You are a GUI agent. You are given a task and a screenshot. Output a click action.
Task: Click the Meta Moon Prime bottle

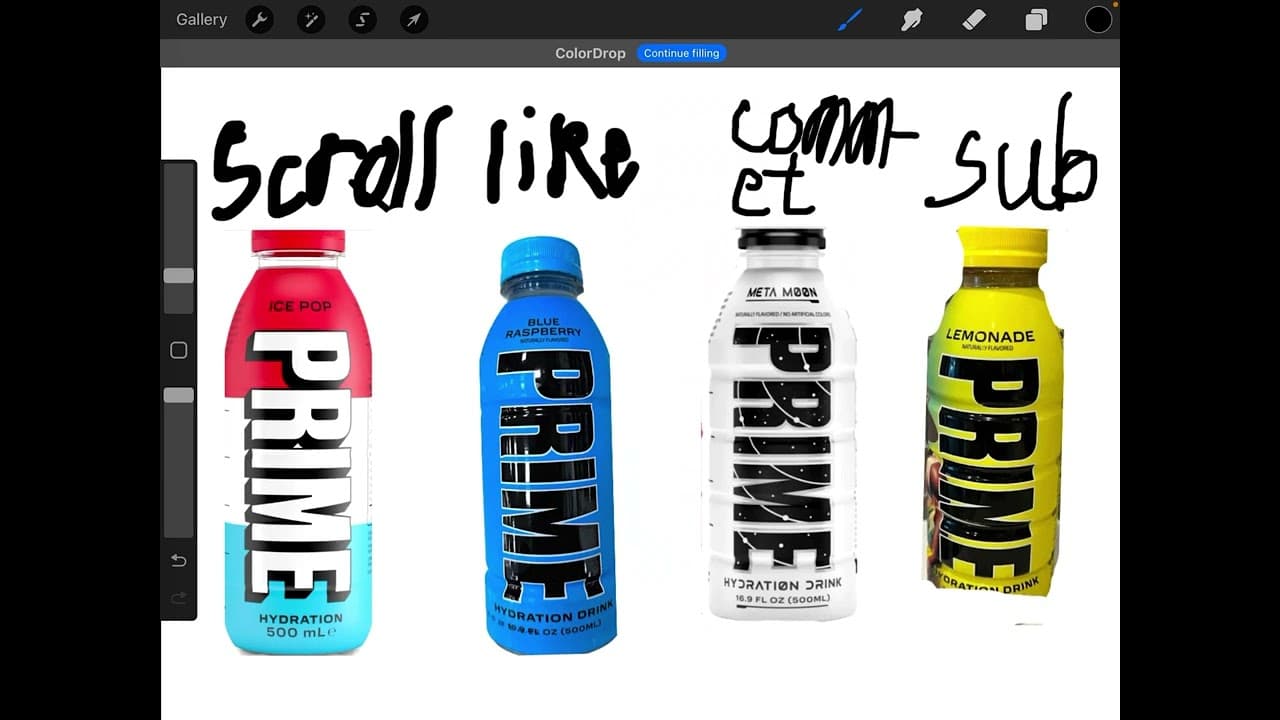781,424
